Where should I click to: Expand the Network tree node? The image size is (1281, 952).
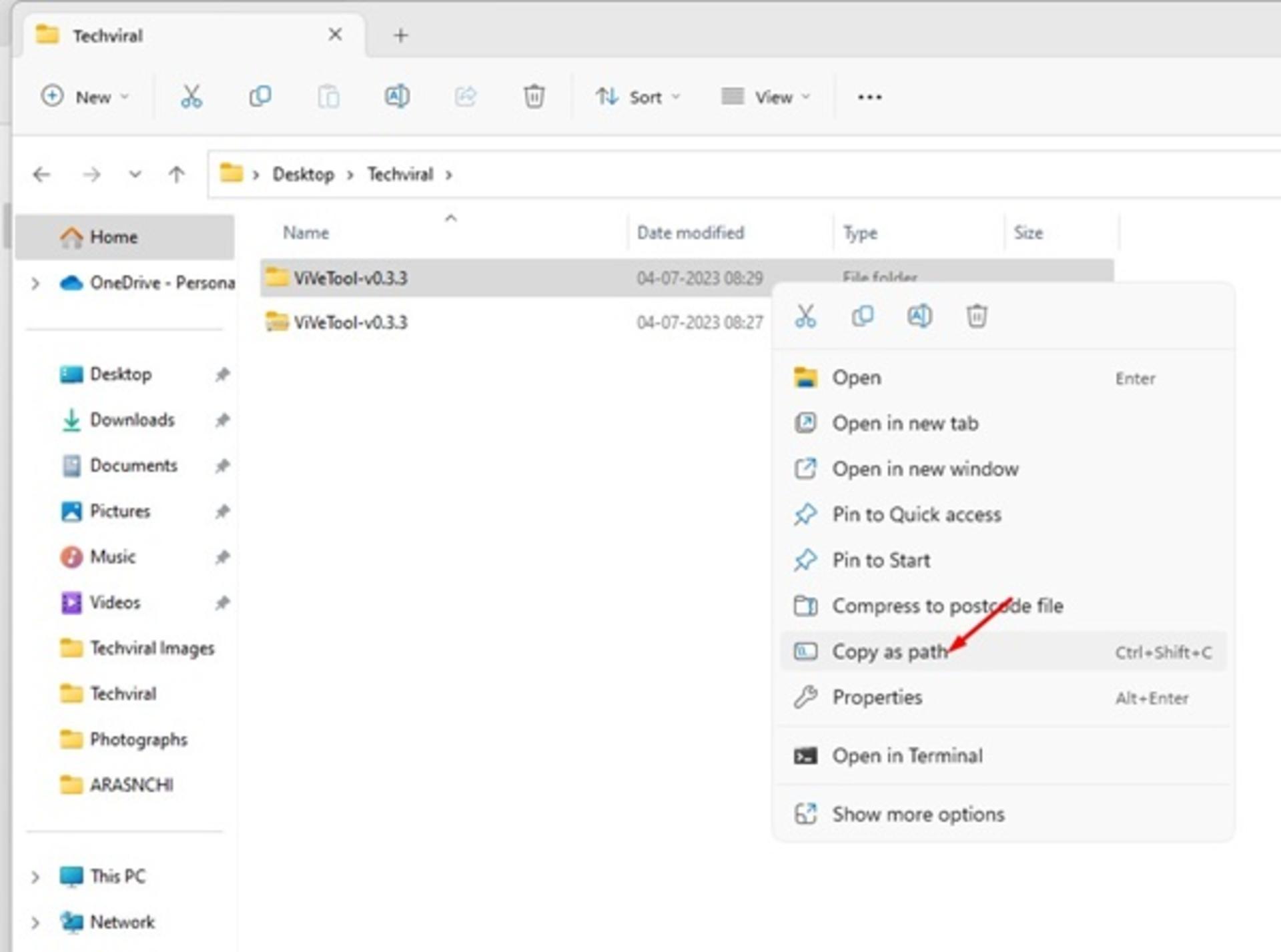pyautogui.click(x=35, y=922)
